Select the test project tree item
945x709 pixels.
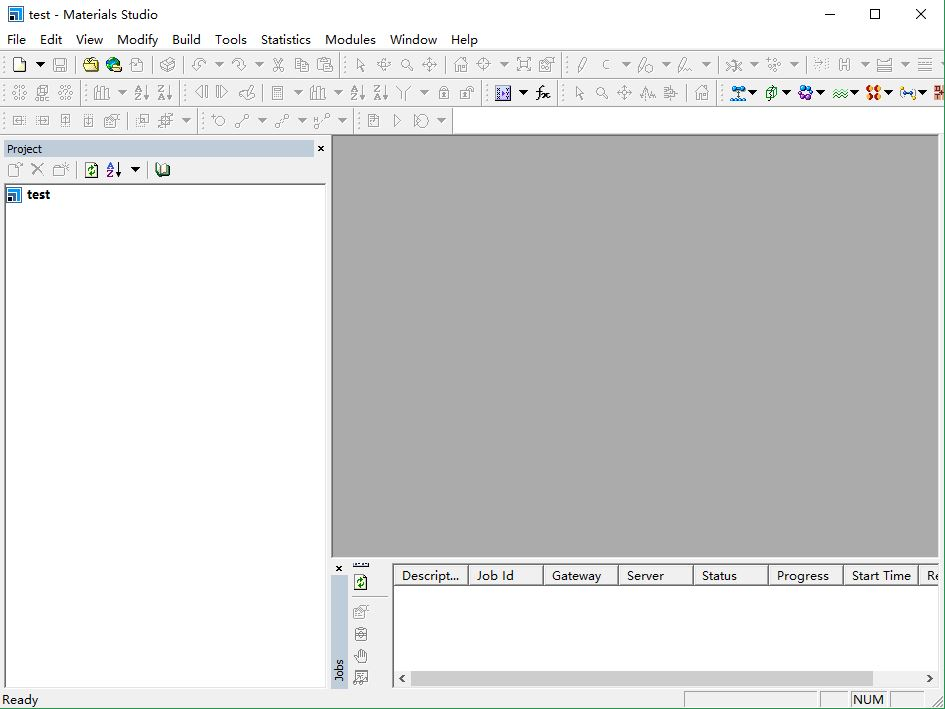click(38, 195)
